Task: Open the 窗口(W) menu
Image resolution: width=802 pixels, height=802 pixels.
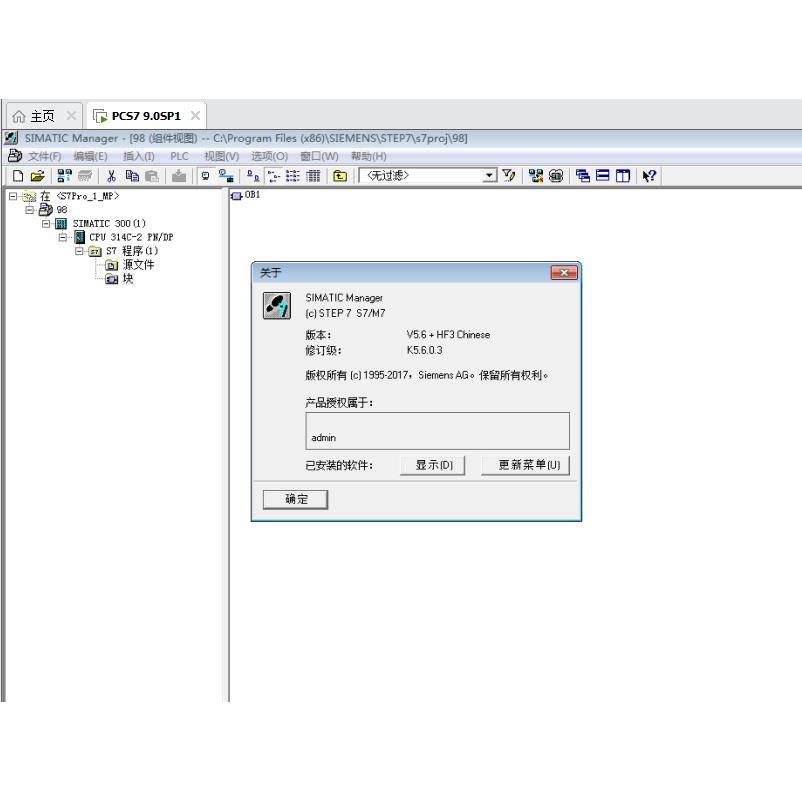Action: (x=319, y=157)
